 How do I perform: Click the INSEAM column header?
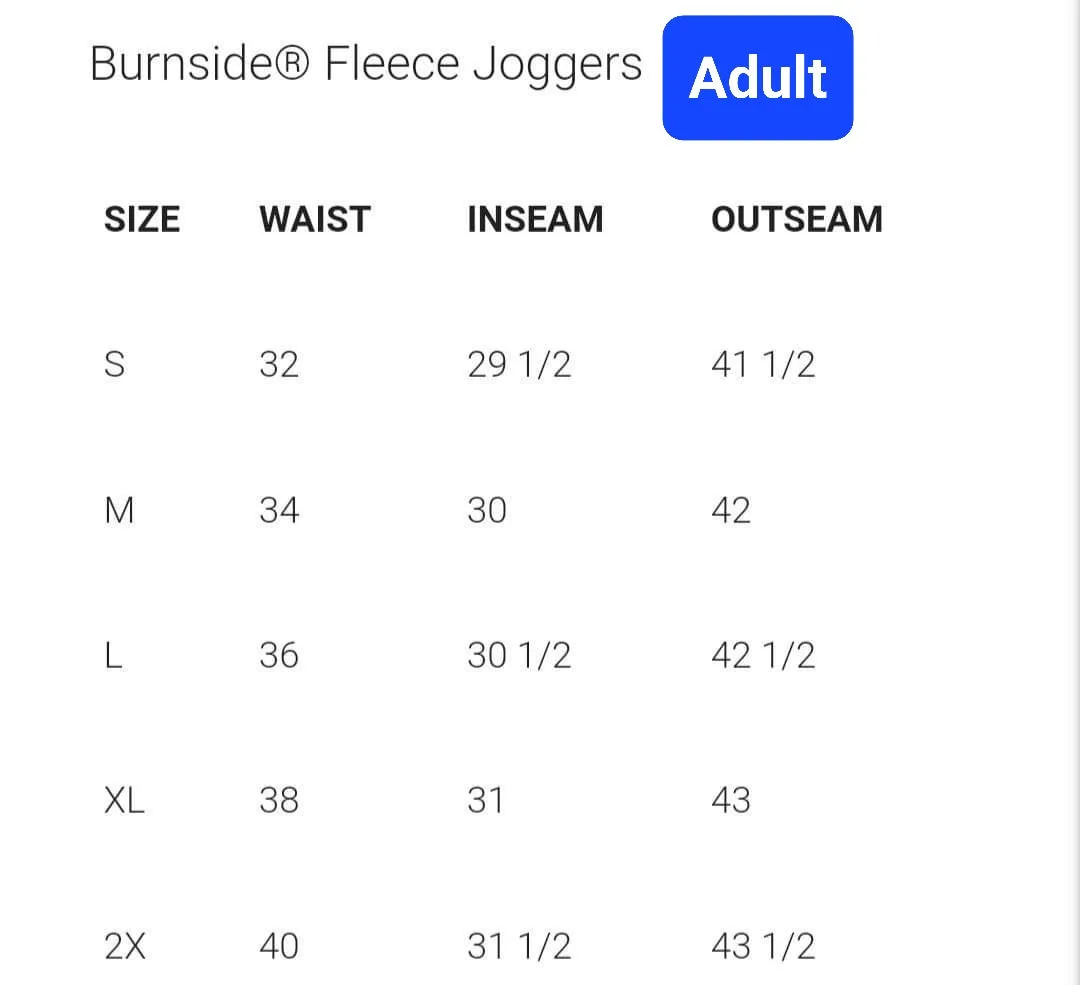tap(535, 220)
